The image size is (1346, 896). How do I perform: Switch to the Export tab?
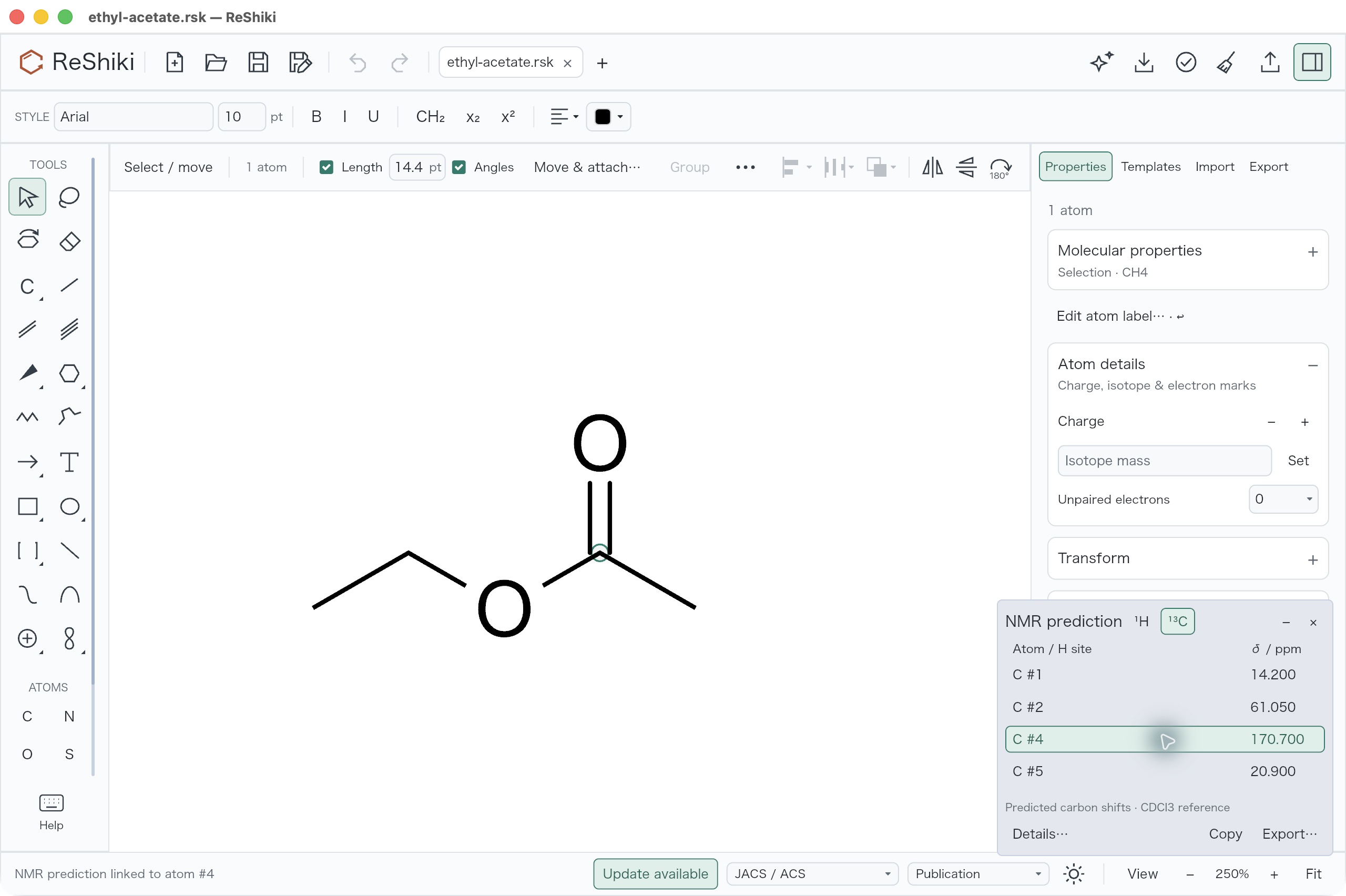point(1268,166)
